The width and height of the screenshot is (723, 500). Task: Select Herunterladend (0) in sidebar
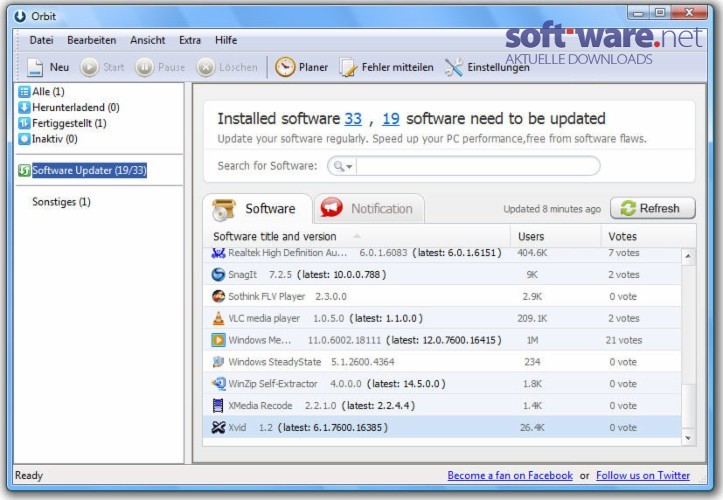coord(69,107)
